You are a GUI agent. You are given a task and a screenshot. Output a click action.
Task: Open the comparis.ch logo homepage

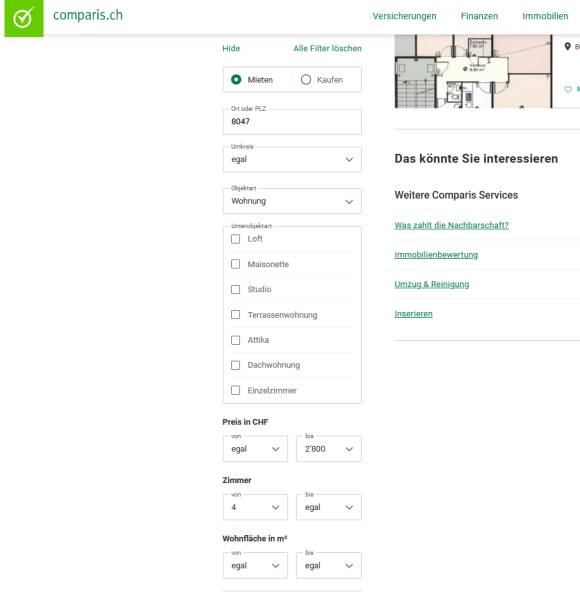point(24,18)
